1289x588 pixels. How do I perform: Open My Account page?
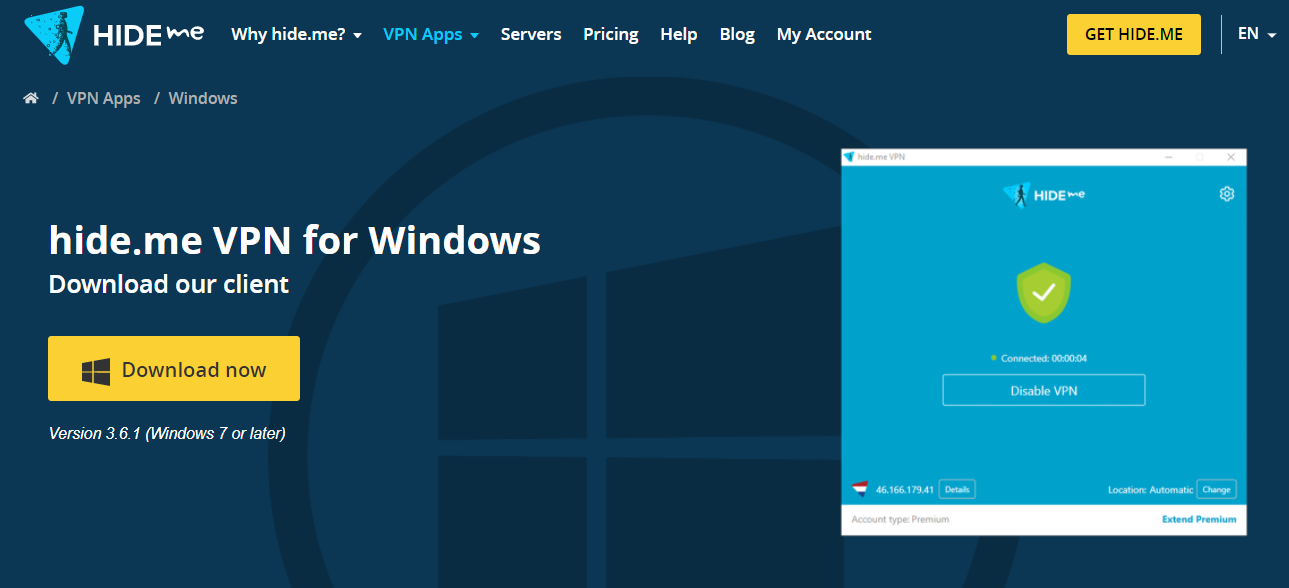coord(824,34)
